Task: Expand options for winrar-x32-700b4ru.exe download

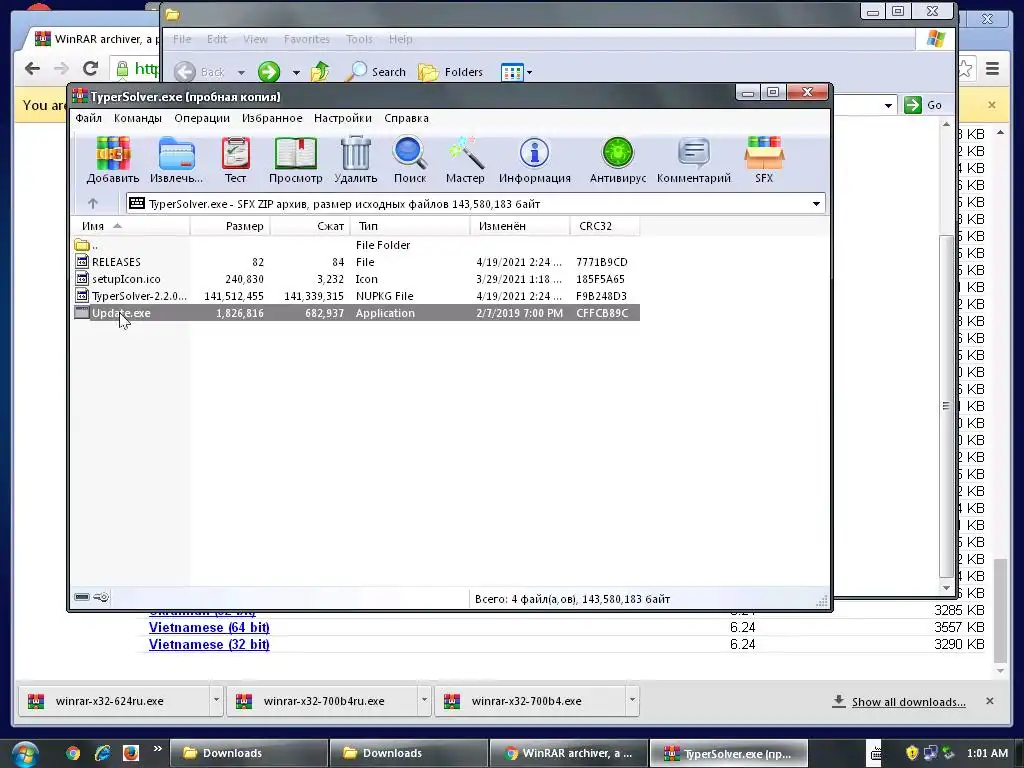Action: [x=424, y=700]
